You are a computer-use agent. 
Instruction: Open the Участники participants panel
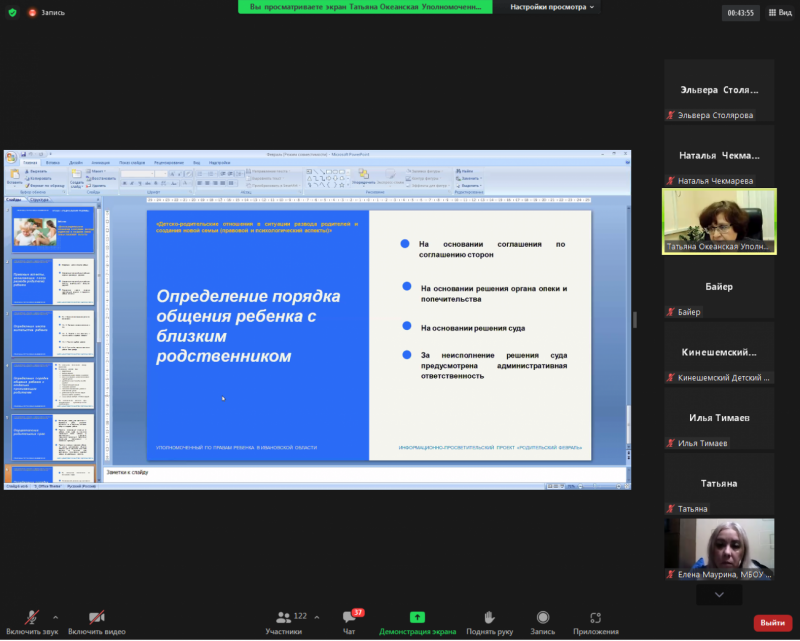283,622
